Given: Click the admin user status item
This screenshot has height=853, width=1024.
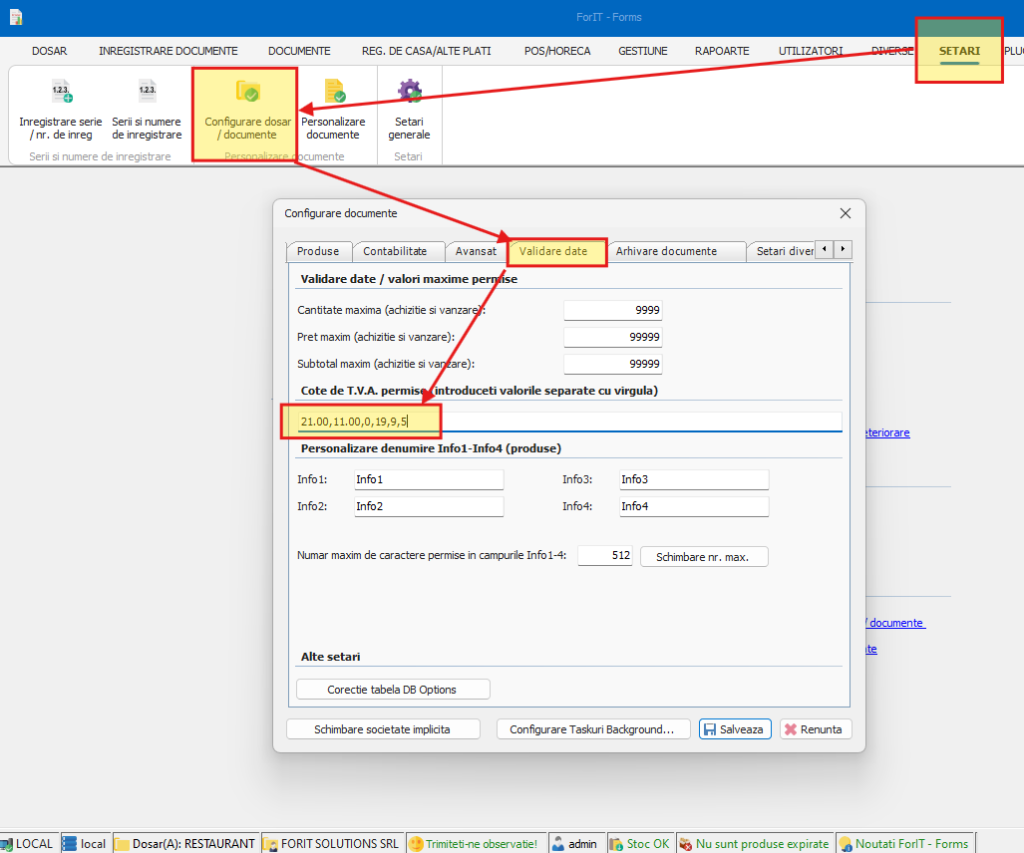Looking at the screenshot, I should point(575,843).
